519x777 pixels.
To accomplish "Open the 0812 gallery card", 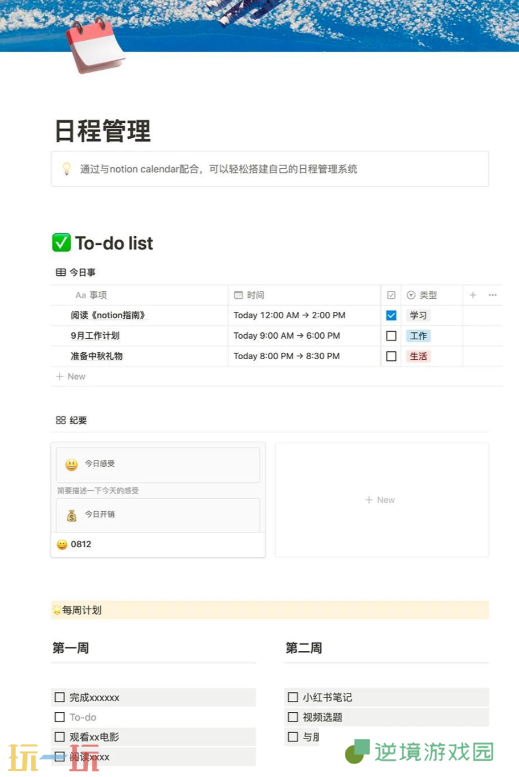I will [158, 500].
